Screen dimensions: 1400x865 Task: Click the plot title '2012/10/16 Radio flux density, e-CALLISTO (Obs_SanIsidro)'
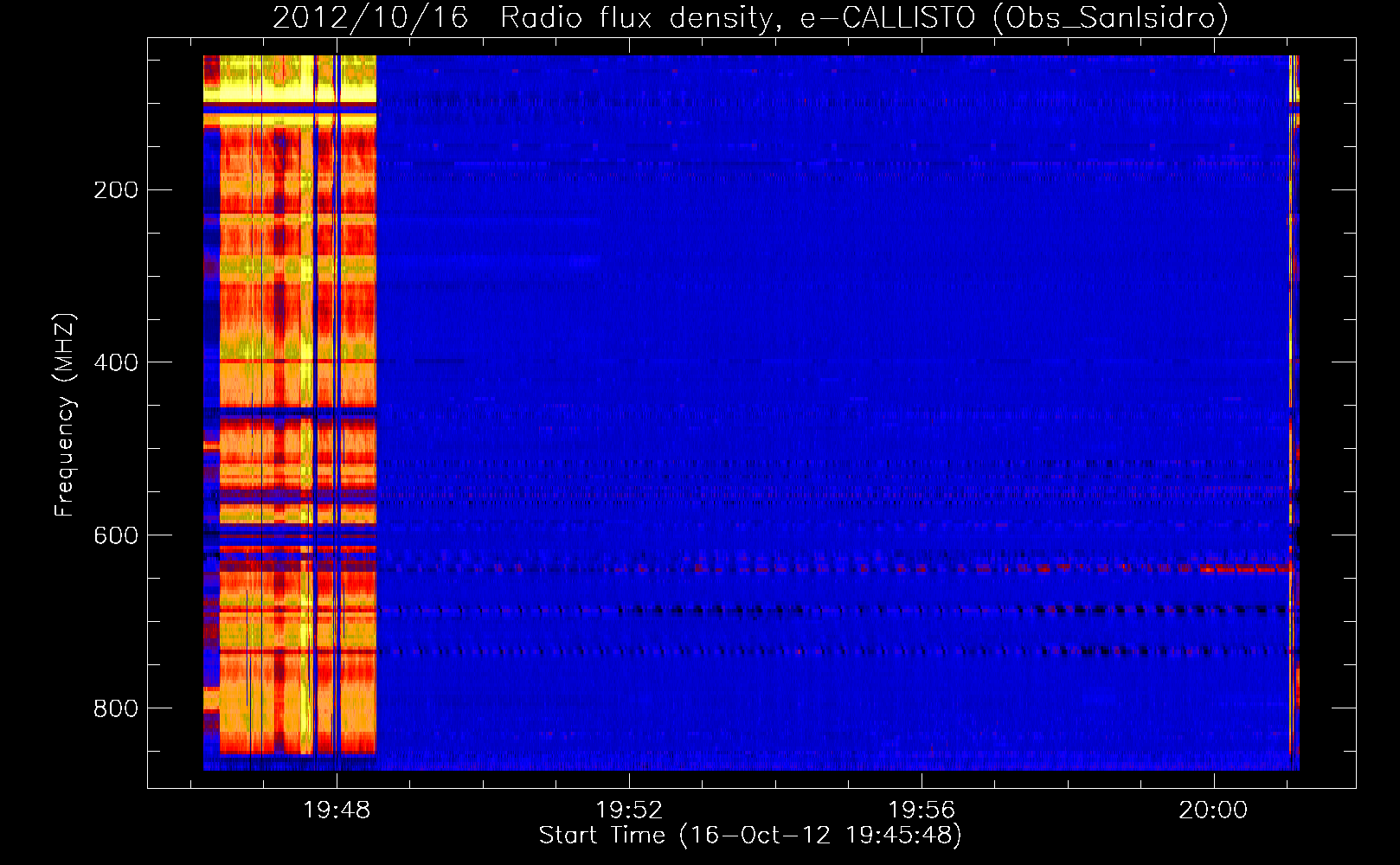[x=750, y=17]
